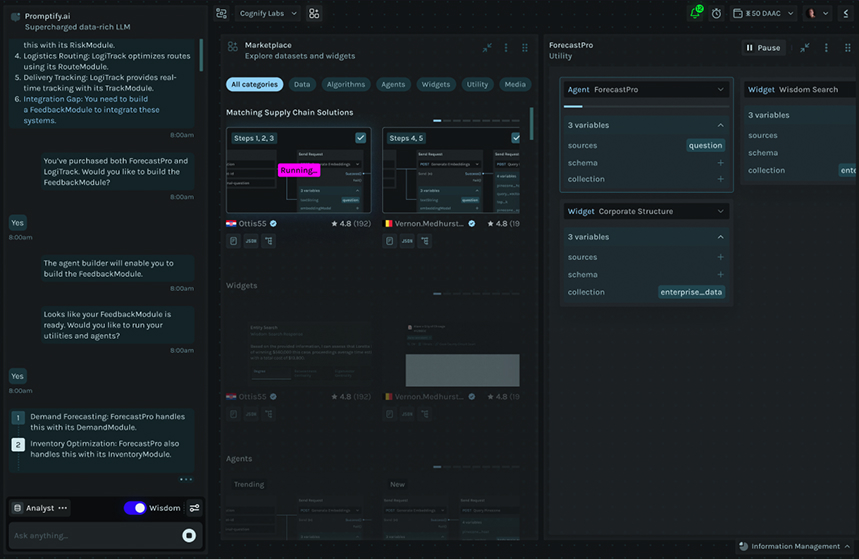Pause the ForecastPro utility run
Image resolution: width=859 pixels, height=560 pixels.
(x=763, y=48)
